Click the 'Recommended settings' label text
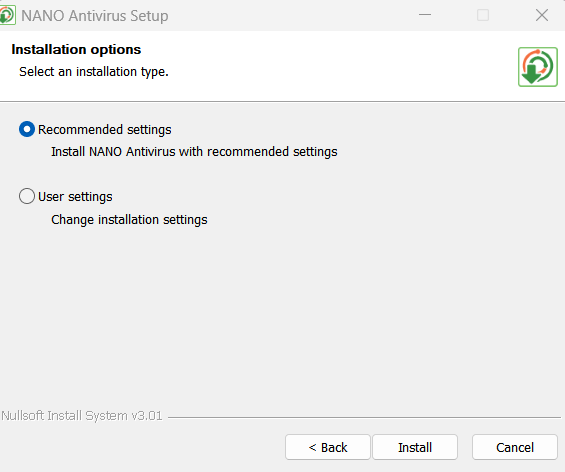 click(104, 130)
